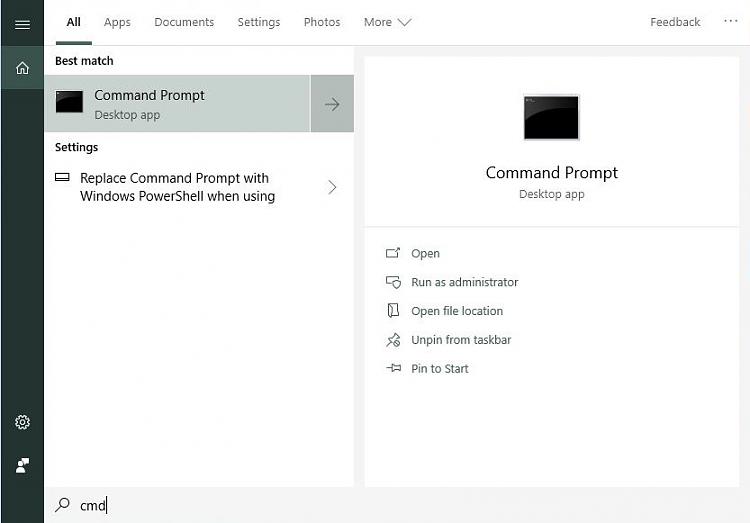Switch to the Documents tab
Image resolution: width=750 pixels, height=523 pixels.
point(184,22)
